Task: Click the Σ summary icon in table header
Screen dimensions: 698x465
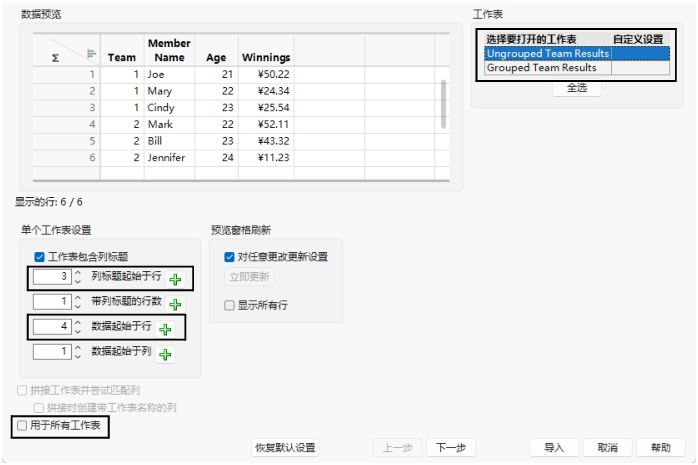Action: [55, 58]
